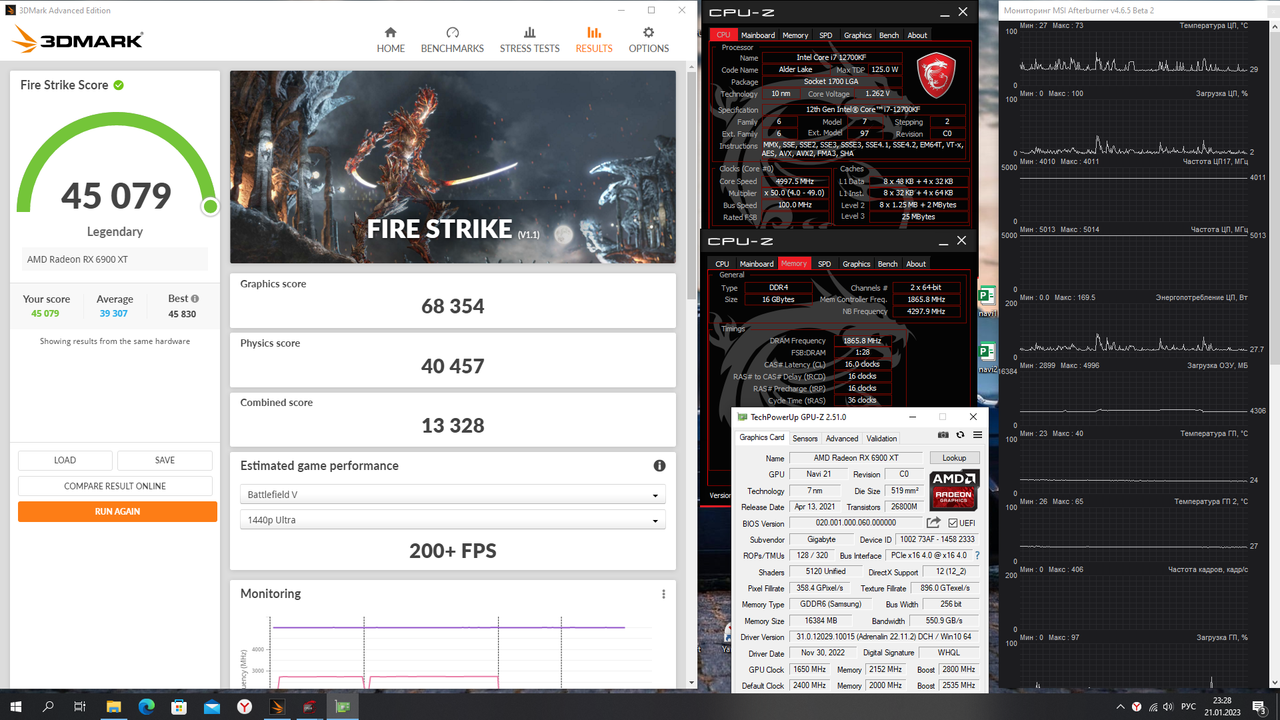This screenshot has width=1280, height=720.
Task: Refresh GPU-Z data with refresh icon
Action: [x=960, y=435]
